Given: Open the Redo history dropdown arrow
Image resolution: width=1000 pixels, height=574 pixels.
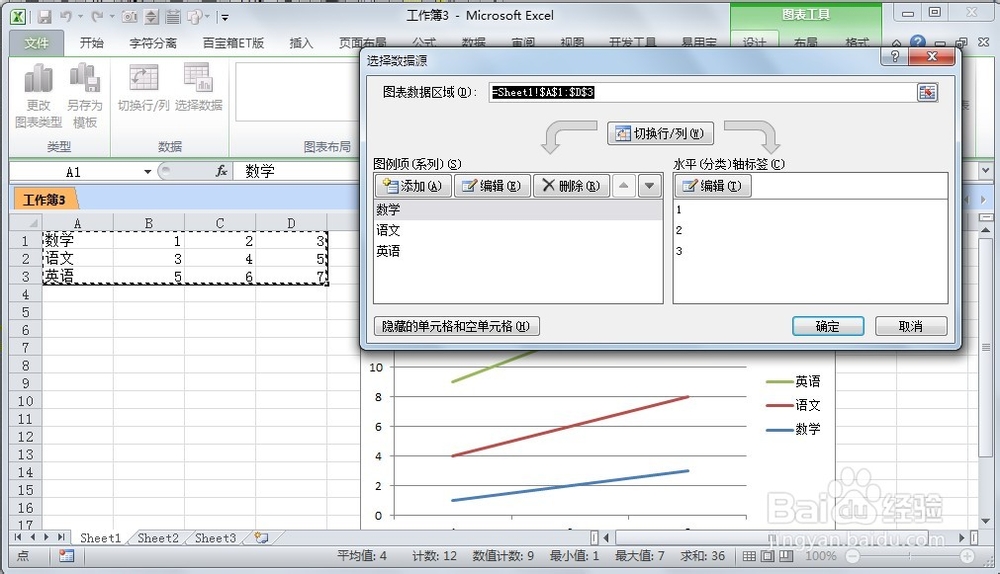Looking at the screenshot, I should click(x=112, y=17).
